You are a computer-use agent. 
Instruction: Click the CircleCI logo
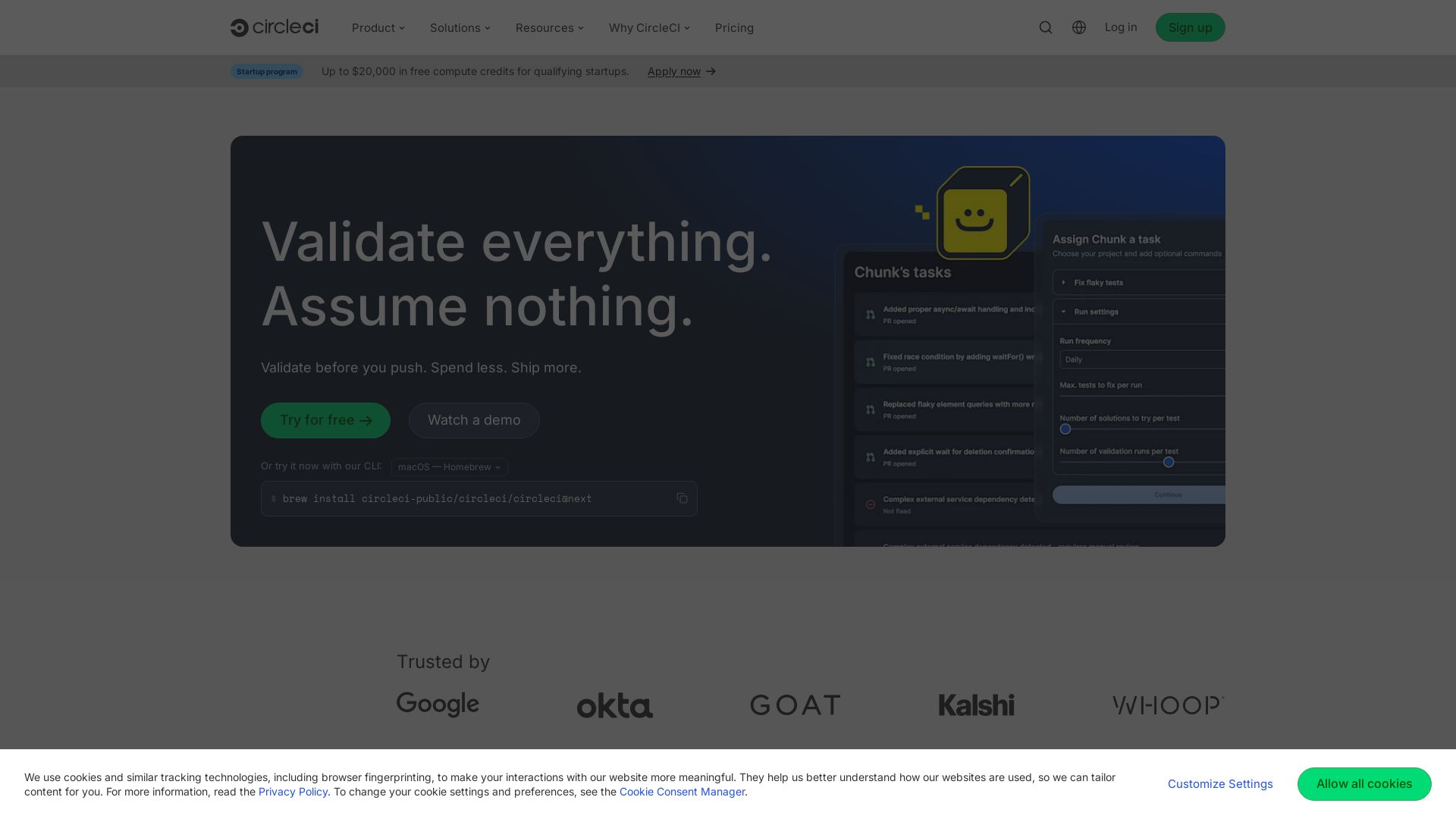(x=275, y=27)
